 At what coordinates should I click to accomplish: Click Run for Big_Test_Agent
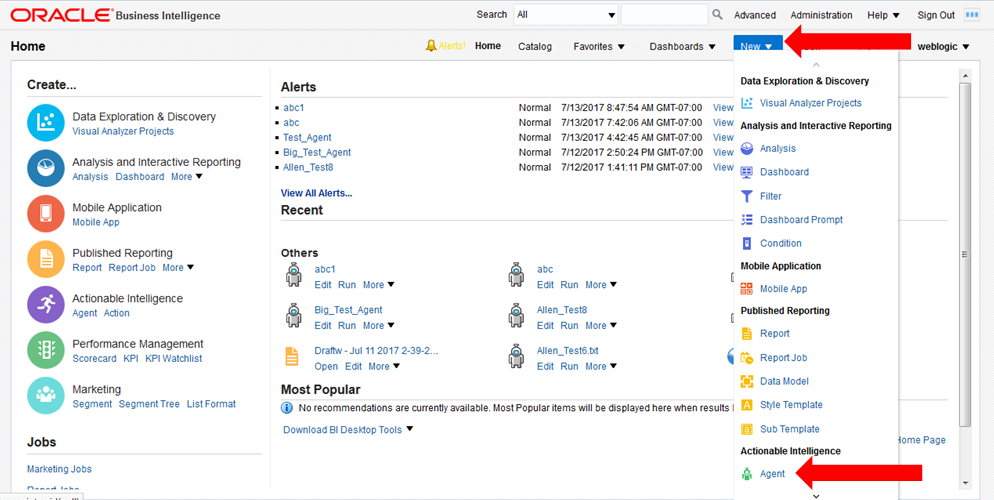click(347, 326)
